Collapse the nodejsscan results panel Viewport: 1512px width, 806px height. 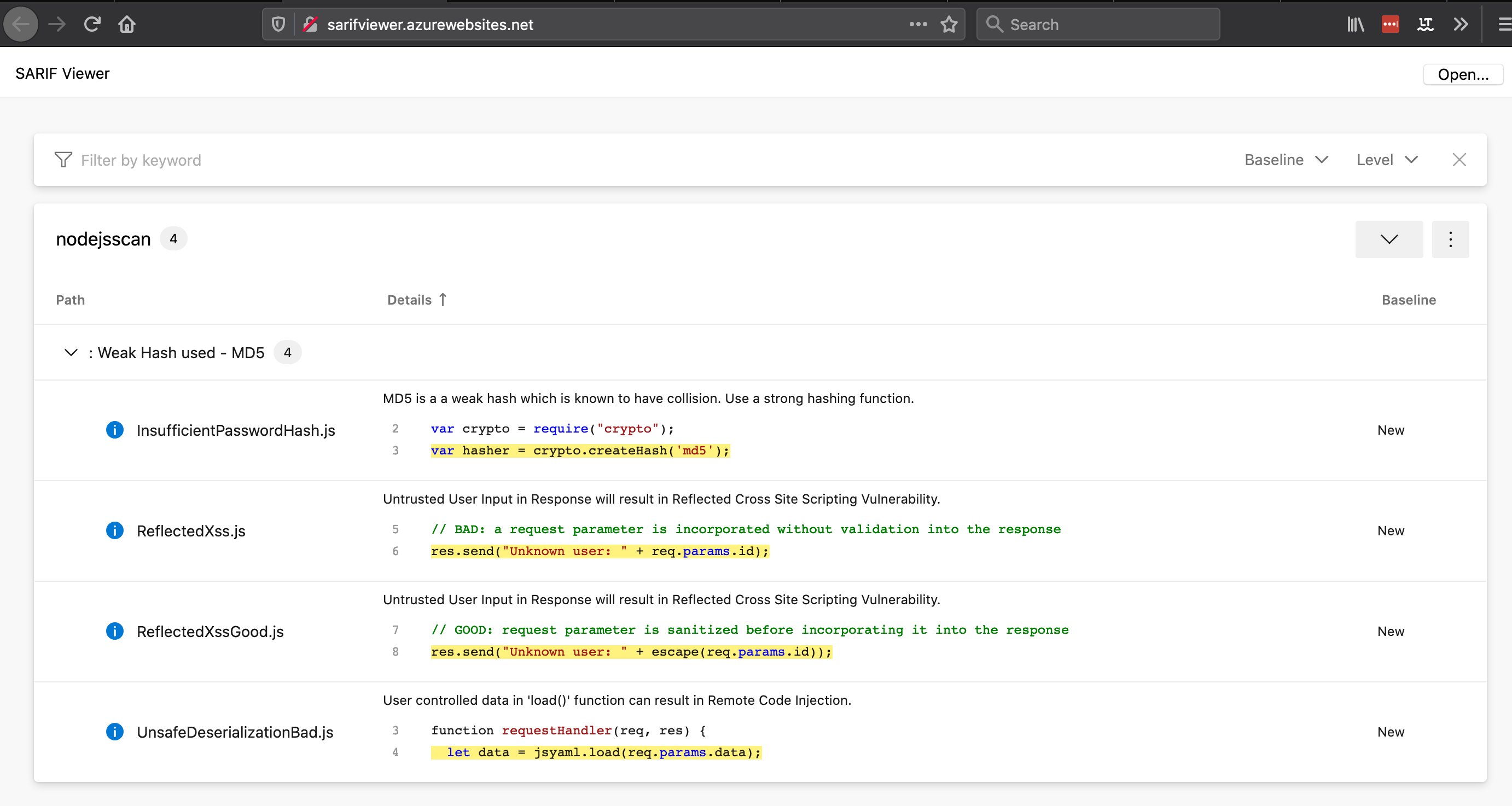[1388, 239]
